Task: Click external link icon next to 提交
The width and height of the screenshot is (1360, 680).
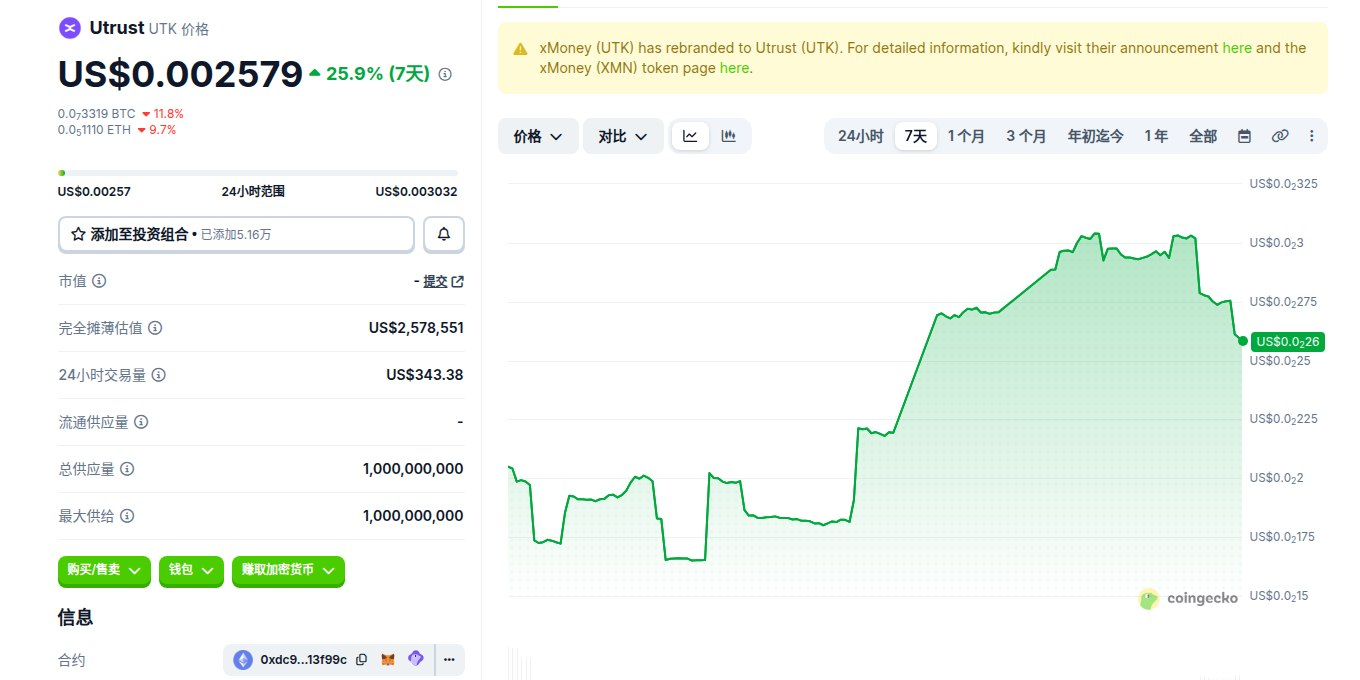Action: click(458, 282)
